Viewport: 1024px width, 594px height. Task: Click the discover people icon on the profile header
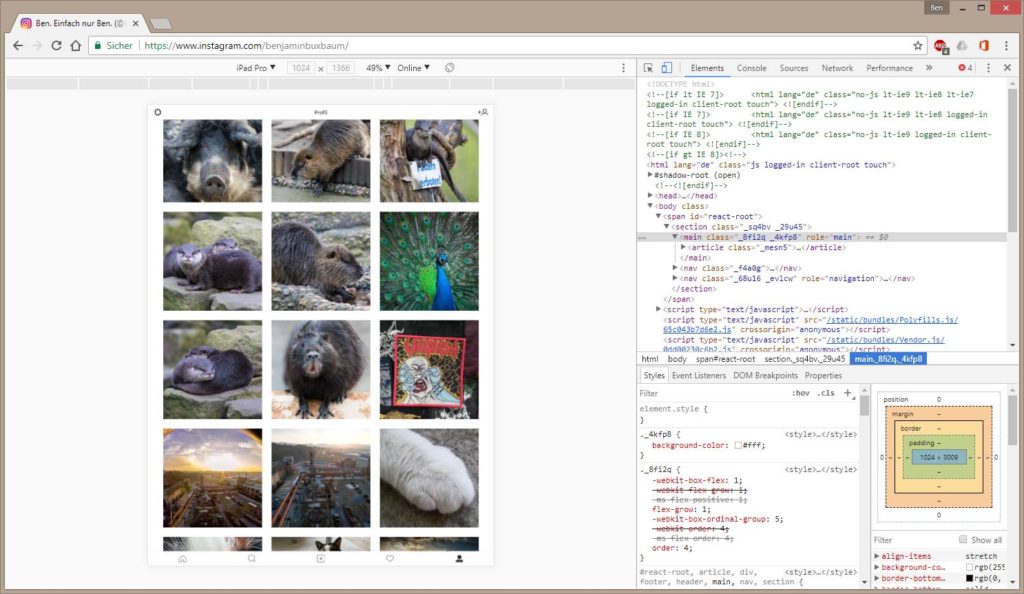point(483,112)
